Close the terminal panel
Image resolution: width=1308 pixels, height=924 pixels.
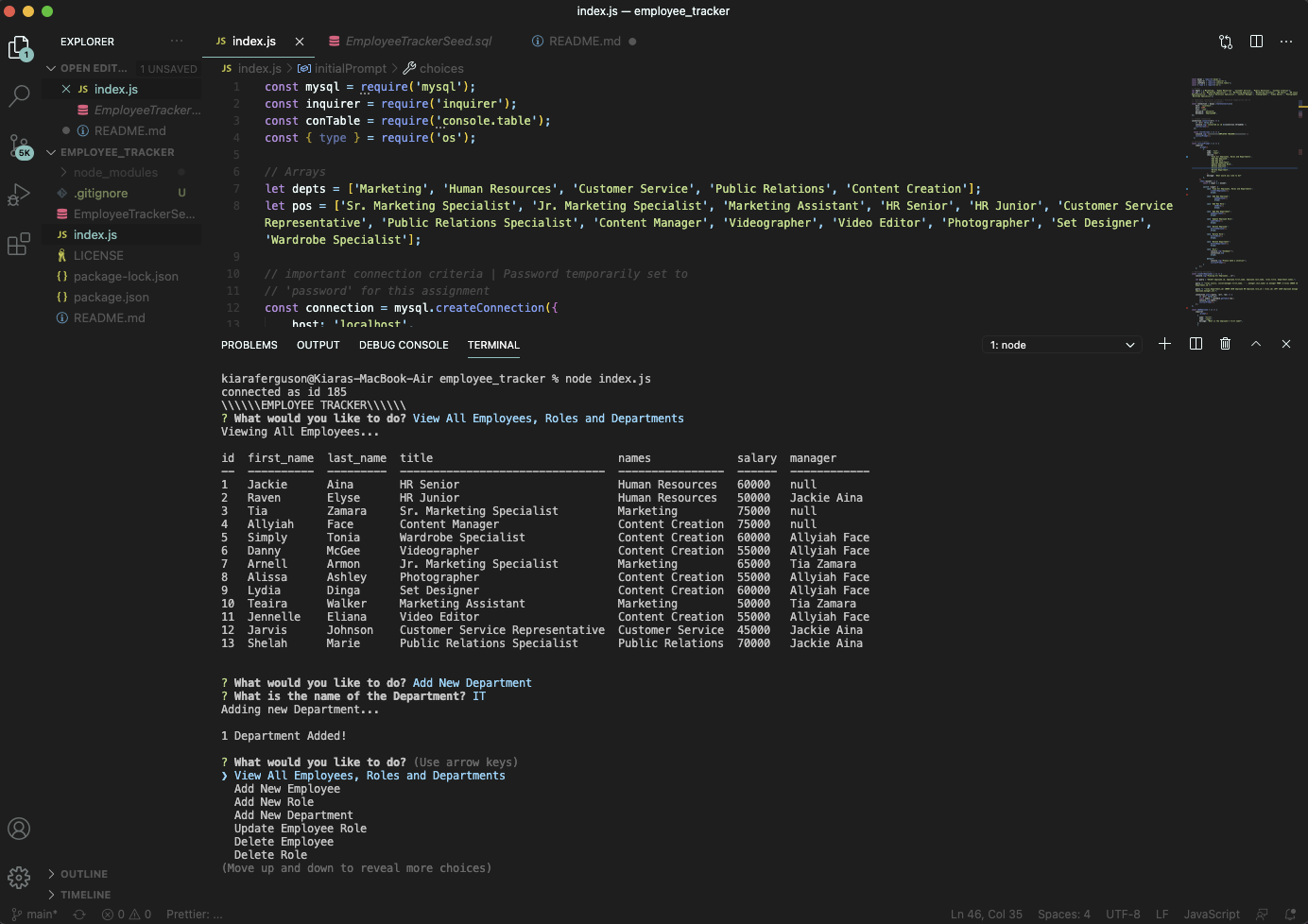coord(1286,344)
